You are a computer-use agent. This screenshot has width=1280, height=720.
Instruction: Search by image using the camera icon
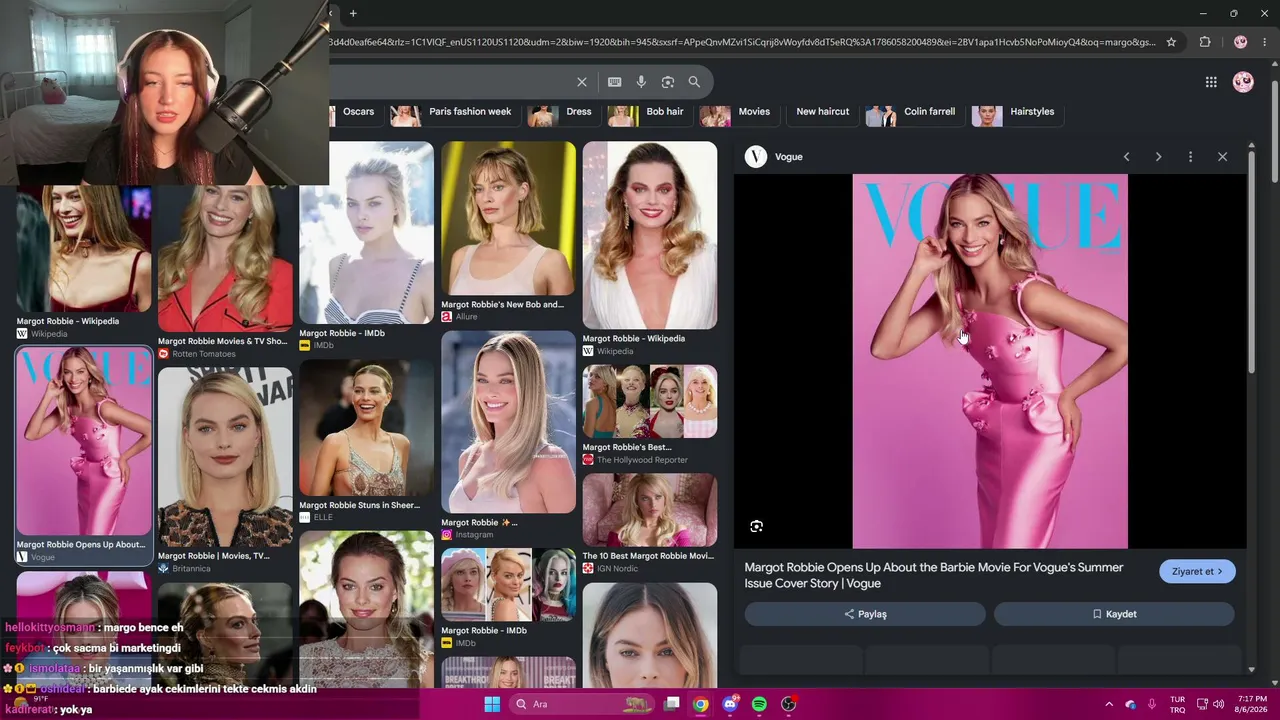(x=668, y=82)
